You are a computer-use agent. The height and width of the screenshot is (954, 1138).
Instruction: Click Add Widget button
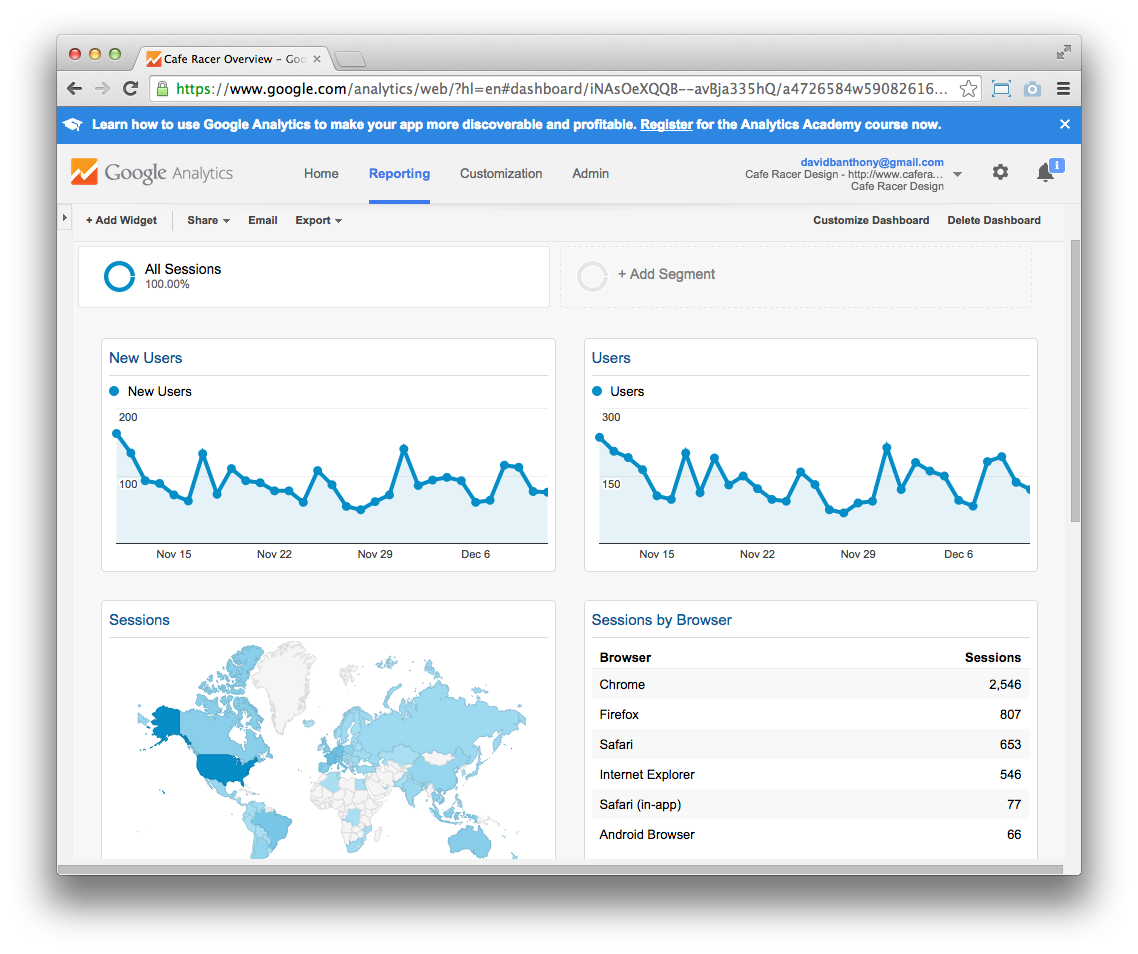[x=121, y=220]
